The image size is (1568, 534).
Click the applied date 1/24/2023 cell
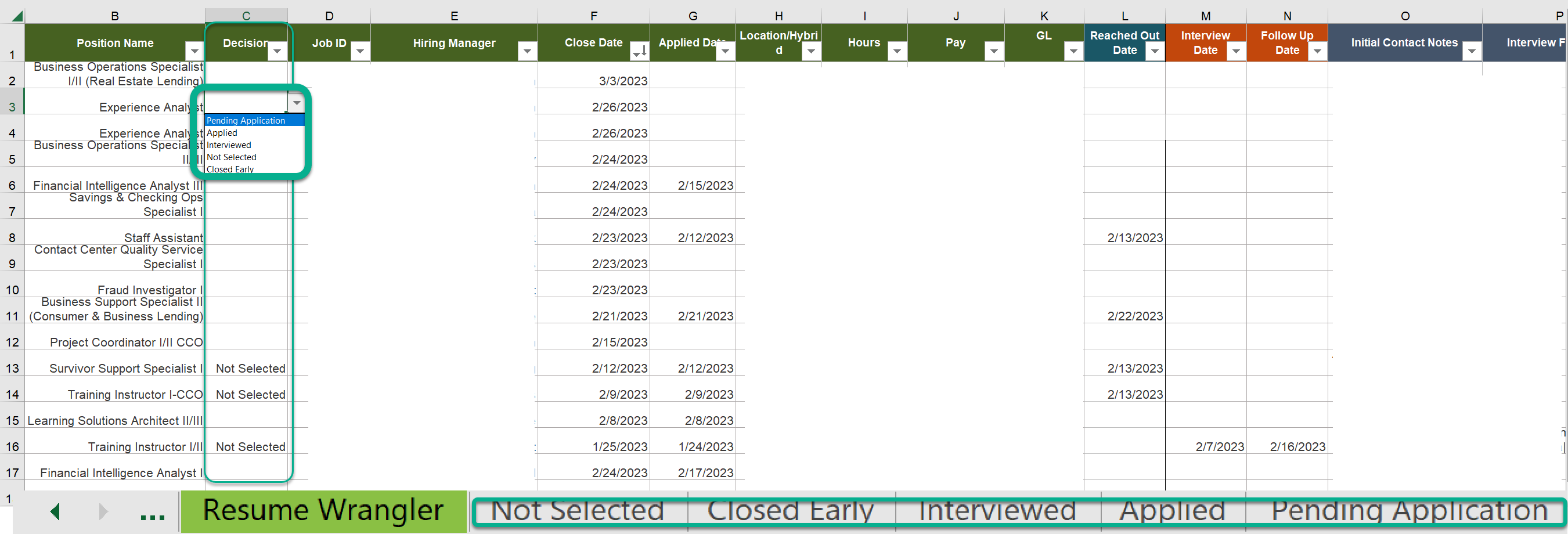point(693,442)
